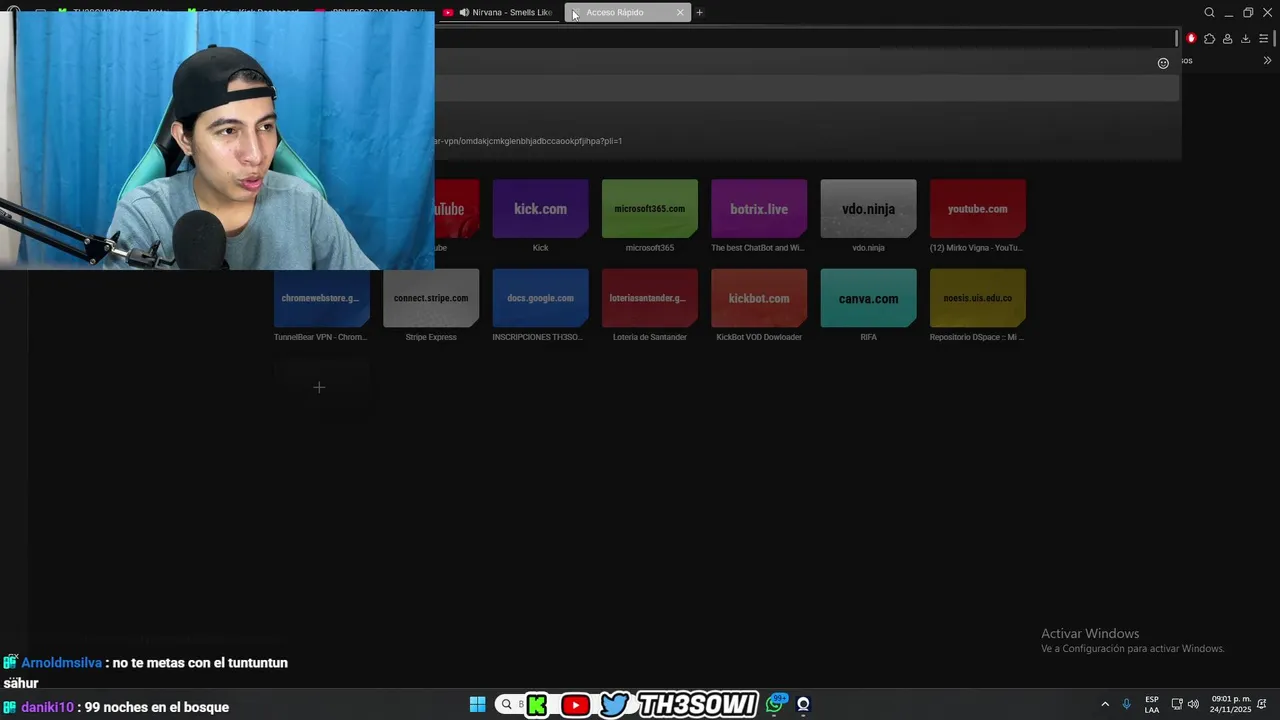
Task: Select the Acceso Rápido tab
Action: (627, 12)
